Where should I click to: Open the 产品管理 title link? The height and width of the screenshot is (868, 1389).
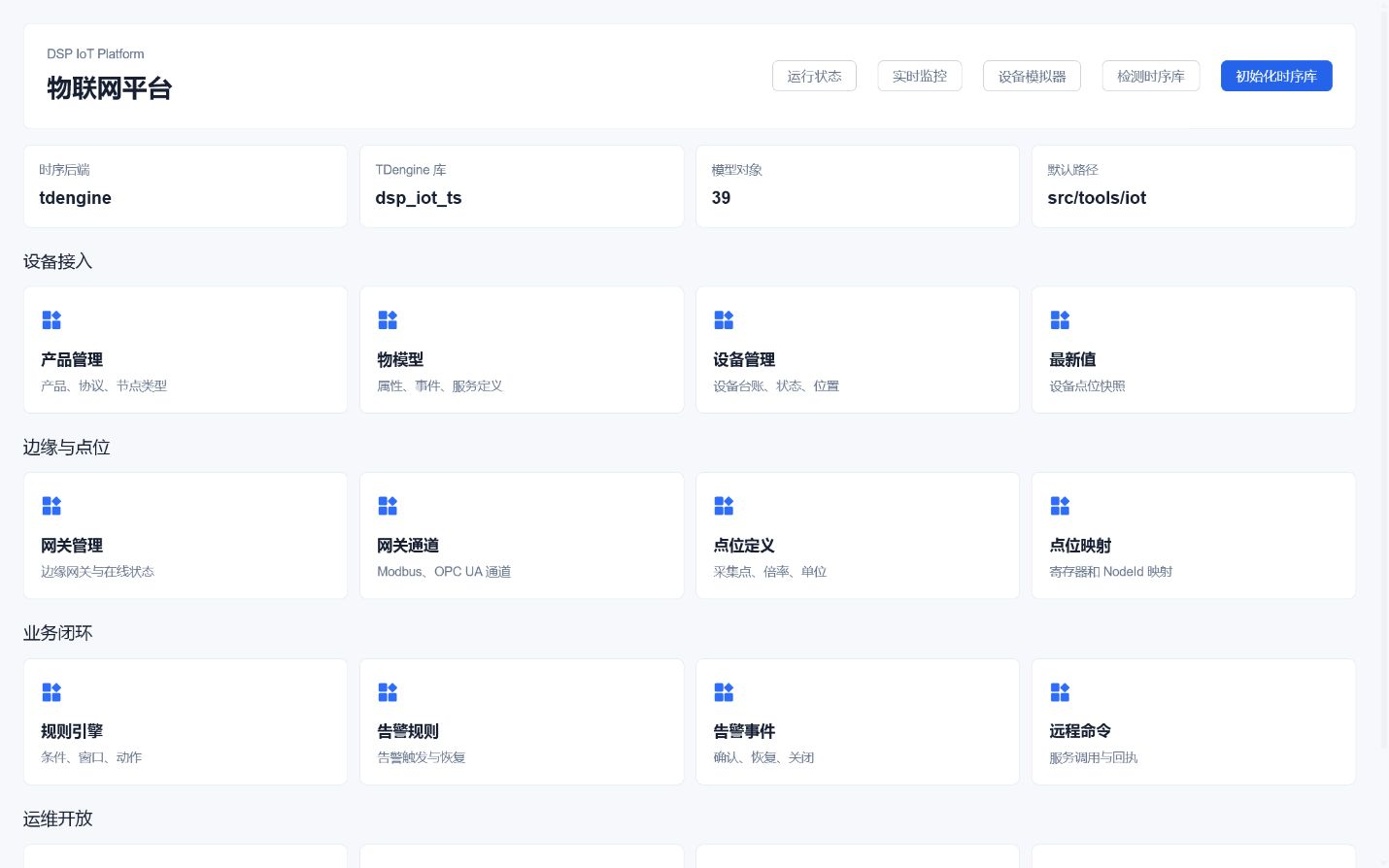(x=72, y=359)
